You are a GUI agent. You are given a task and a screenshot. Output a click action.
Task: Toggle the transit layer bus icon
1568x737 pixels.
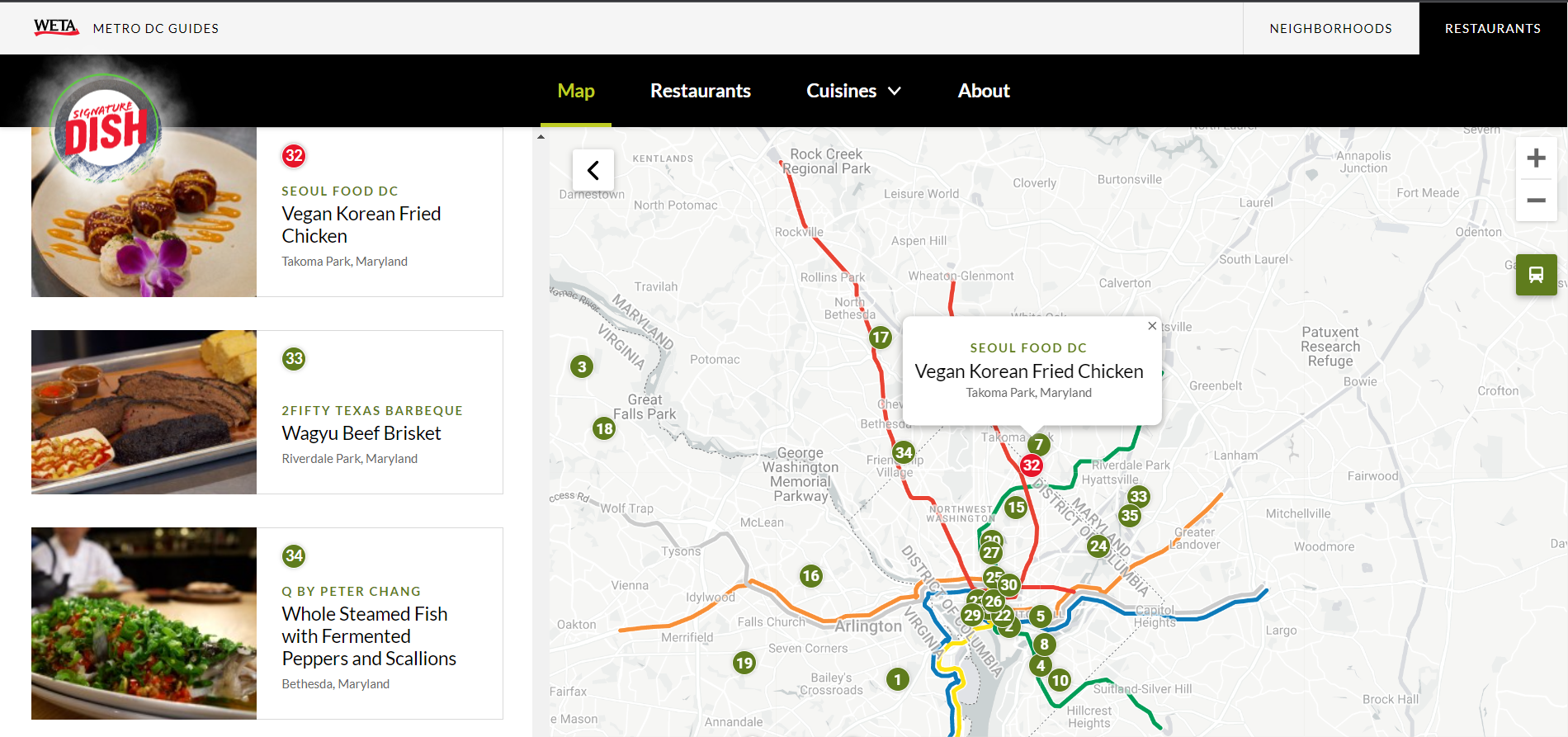pyautogui.click(x=1536, y=275)
